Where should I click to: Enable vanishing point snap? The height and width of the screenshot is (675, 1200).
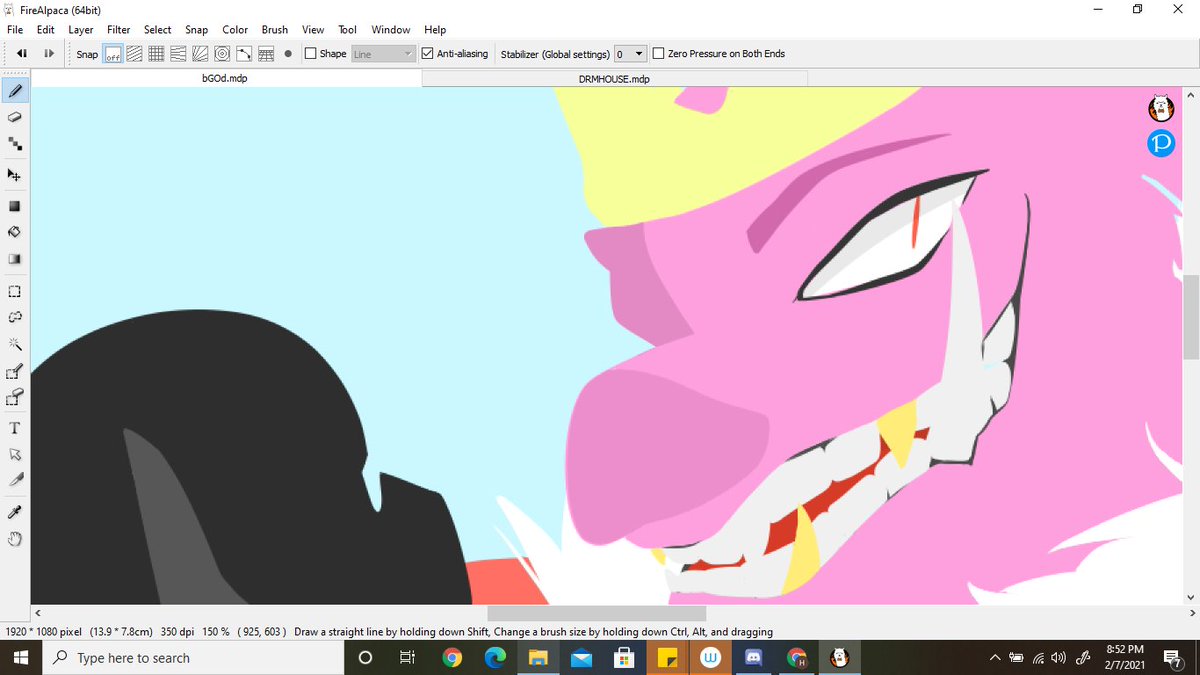178,54
